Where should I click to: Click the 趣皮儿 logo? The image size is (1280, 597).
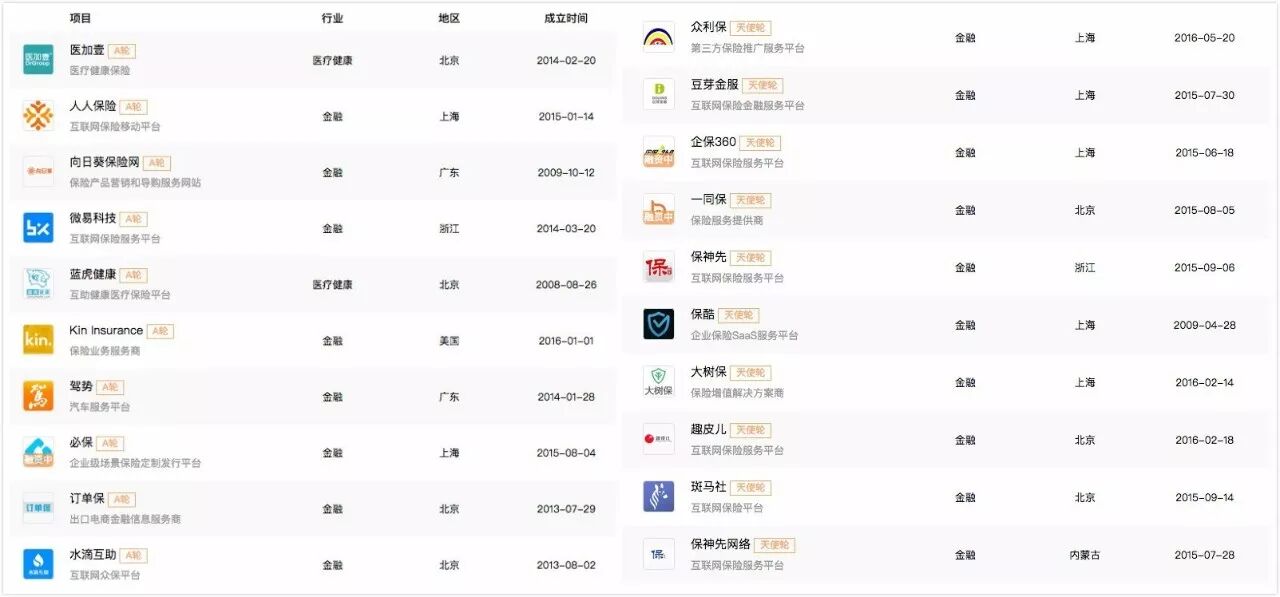tap(658, 439)
